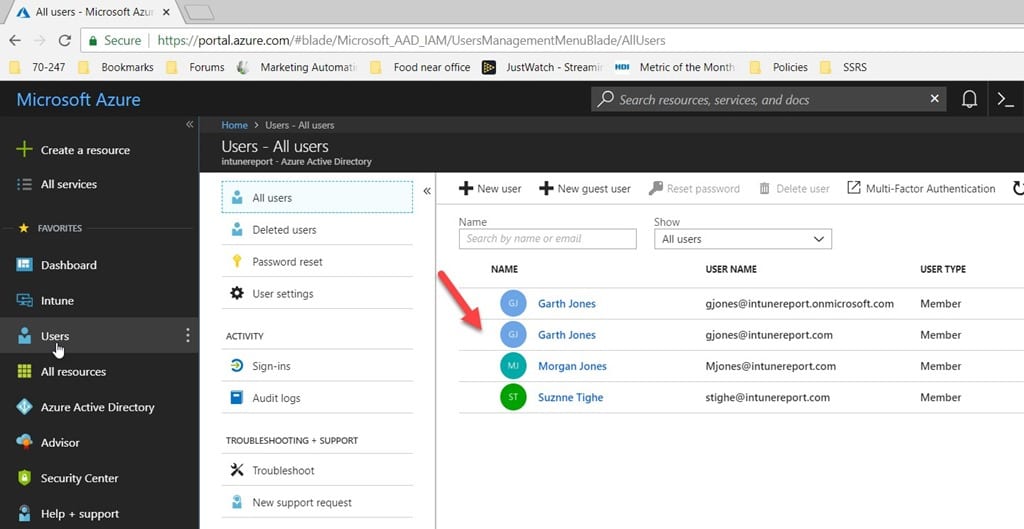Open Audit logs activity item

pyautogui.click(x=317, y=398)
